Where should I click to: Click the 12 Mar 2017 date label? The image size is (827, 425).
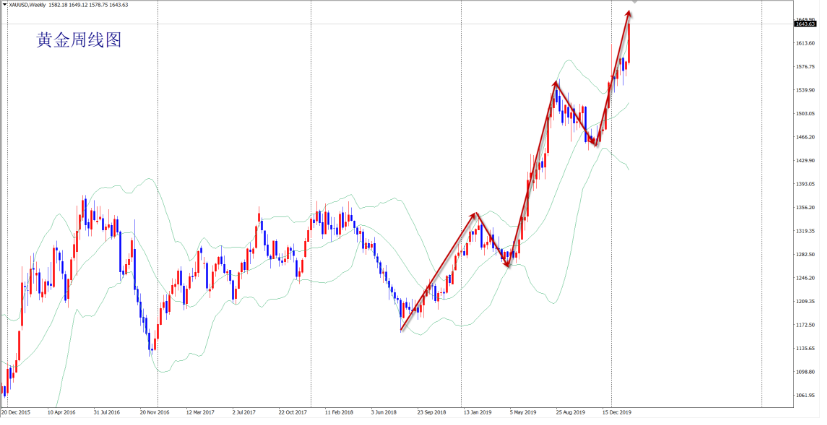[201, 413]
